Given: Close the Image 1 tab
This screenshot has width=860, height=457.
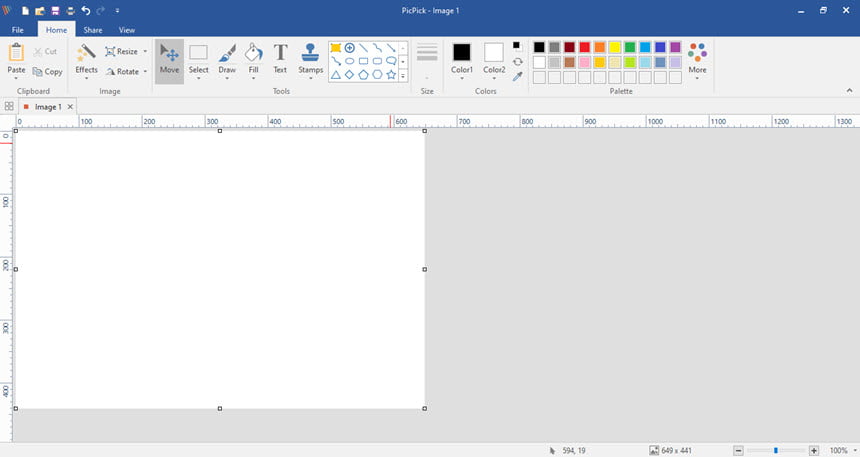Looking at the screenshot, I should 70,107.
